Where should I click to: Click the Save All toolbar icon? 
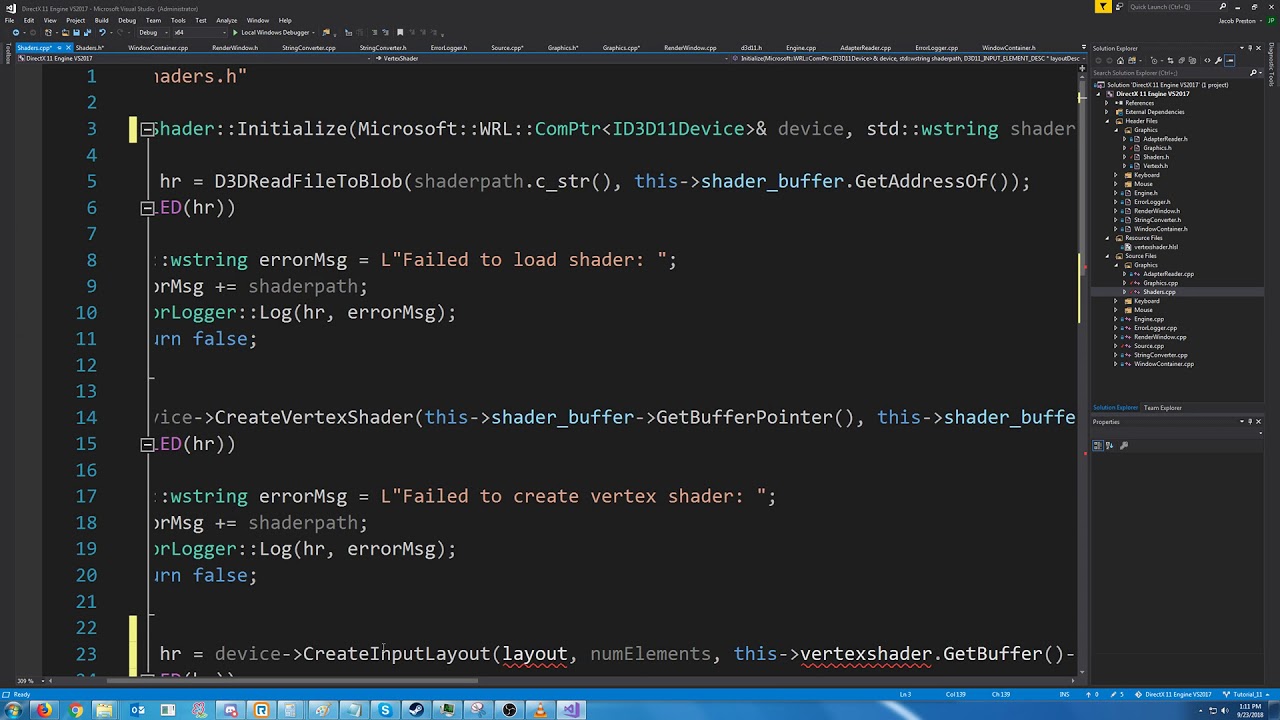point(87,32)
